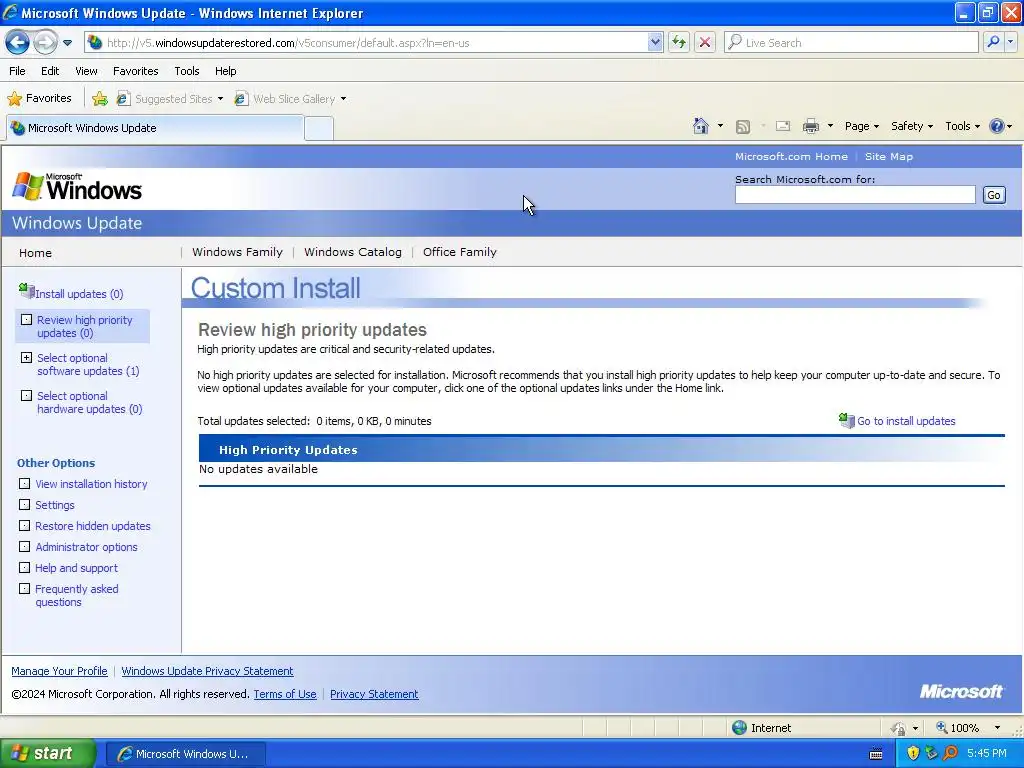Click the Search Microsoft.com text field
This screenshot has width=1024, height=768.
(x=855, y=195)
